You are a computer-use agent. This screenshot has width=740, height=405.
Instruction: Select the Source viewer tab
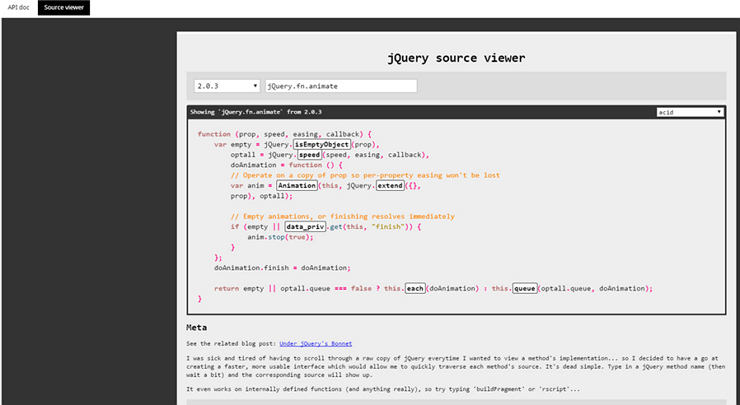64,8
